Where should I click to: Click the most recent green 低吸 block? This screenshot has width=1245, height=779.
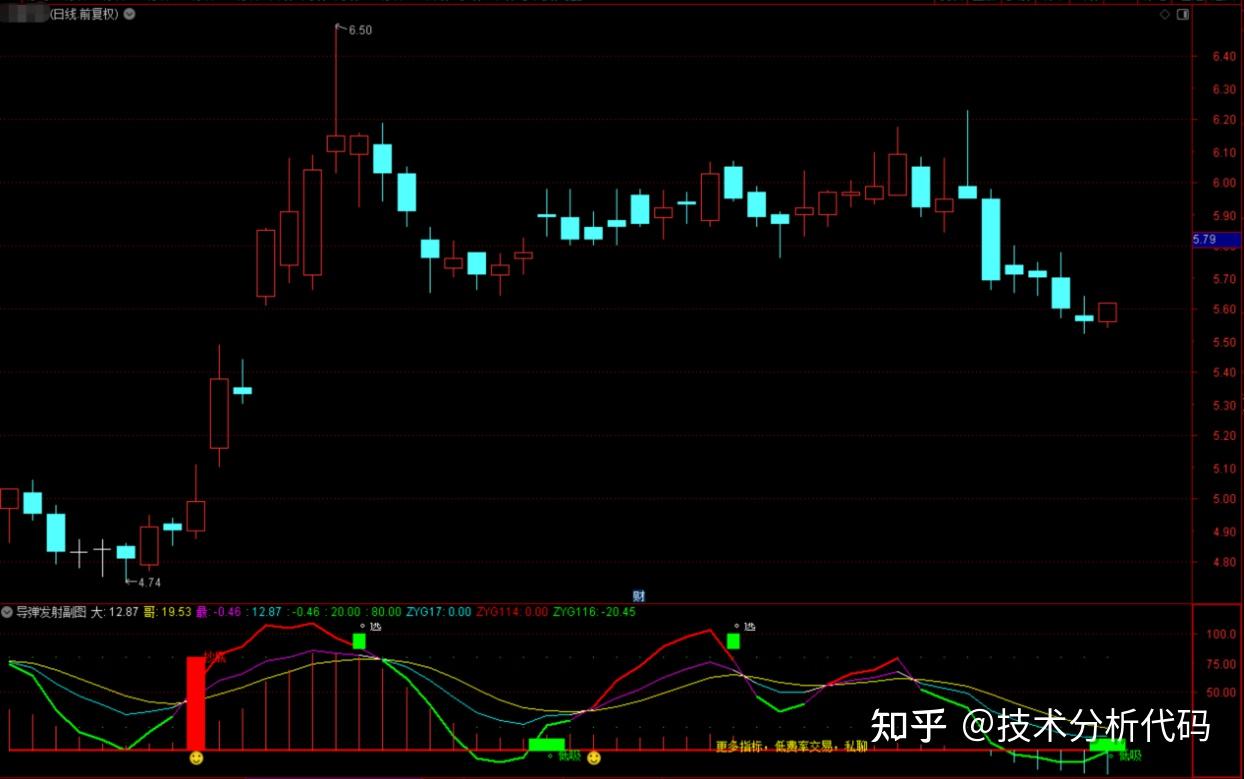(1108, 744)
